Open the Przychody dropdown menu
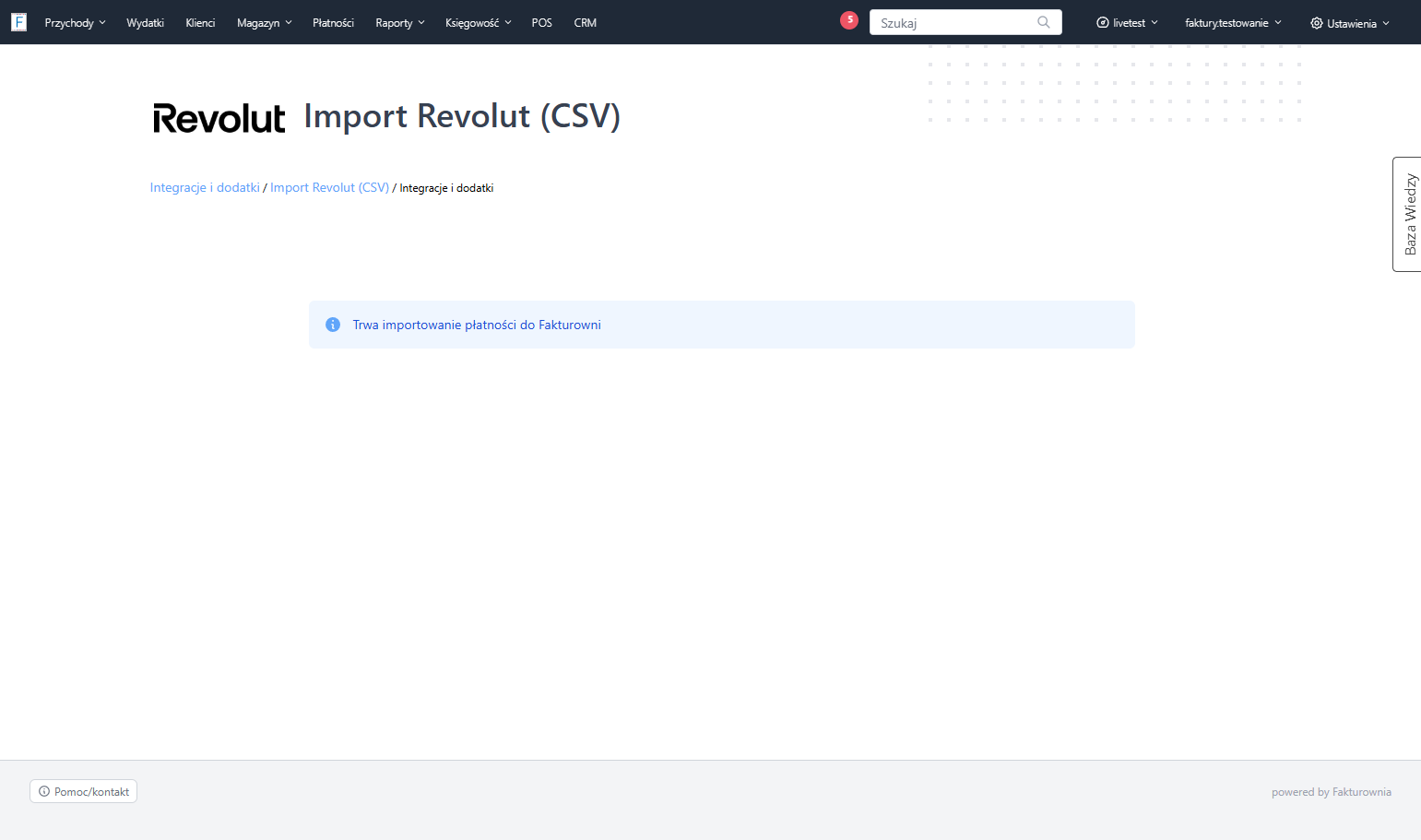Screen dimensions: 1421x840 pyautogui.click(x=75, y=23)
